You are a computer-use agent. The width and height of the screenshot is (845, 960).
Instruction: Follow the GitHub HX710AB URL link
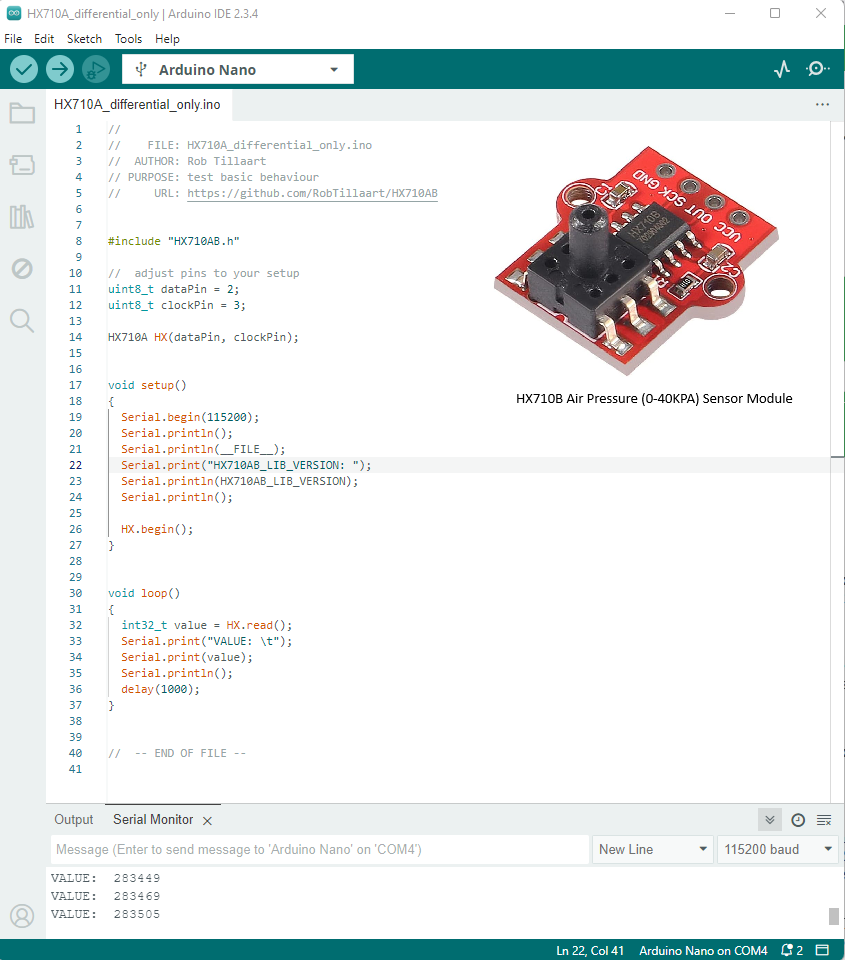[312, 193]
